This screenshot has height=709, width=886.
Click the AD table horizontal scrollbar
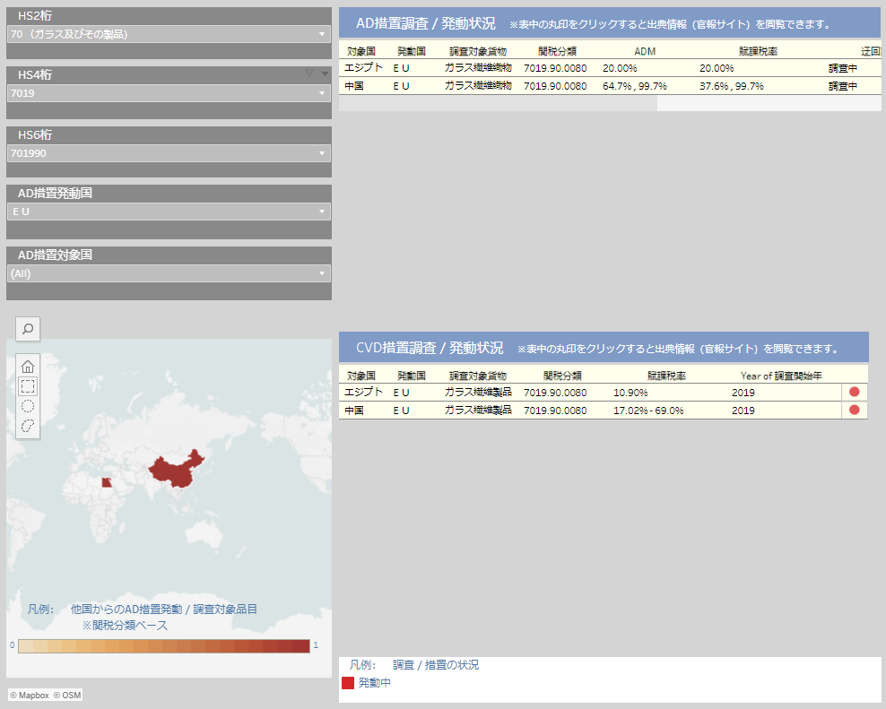point(498,103)
